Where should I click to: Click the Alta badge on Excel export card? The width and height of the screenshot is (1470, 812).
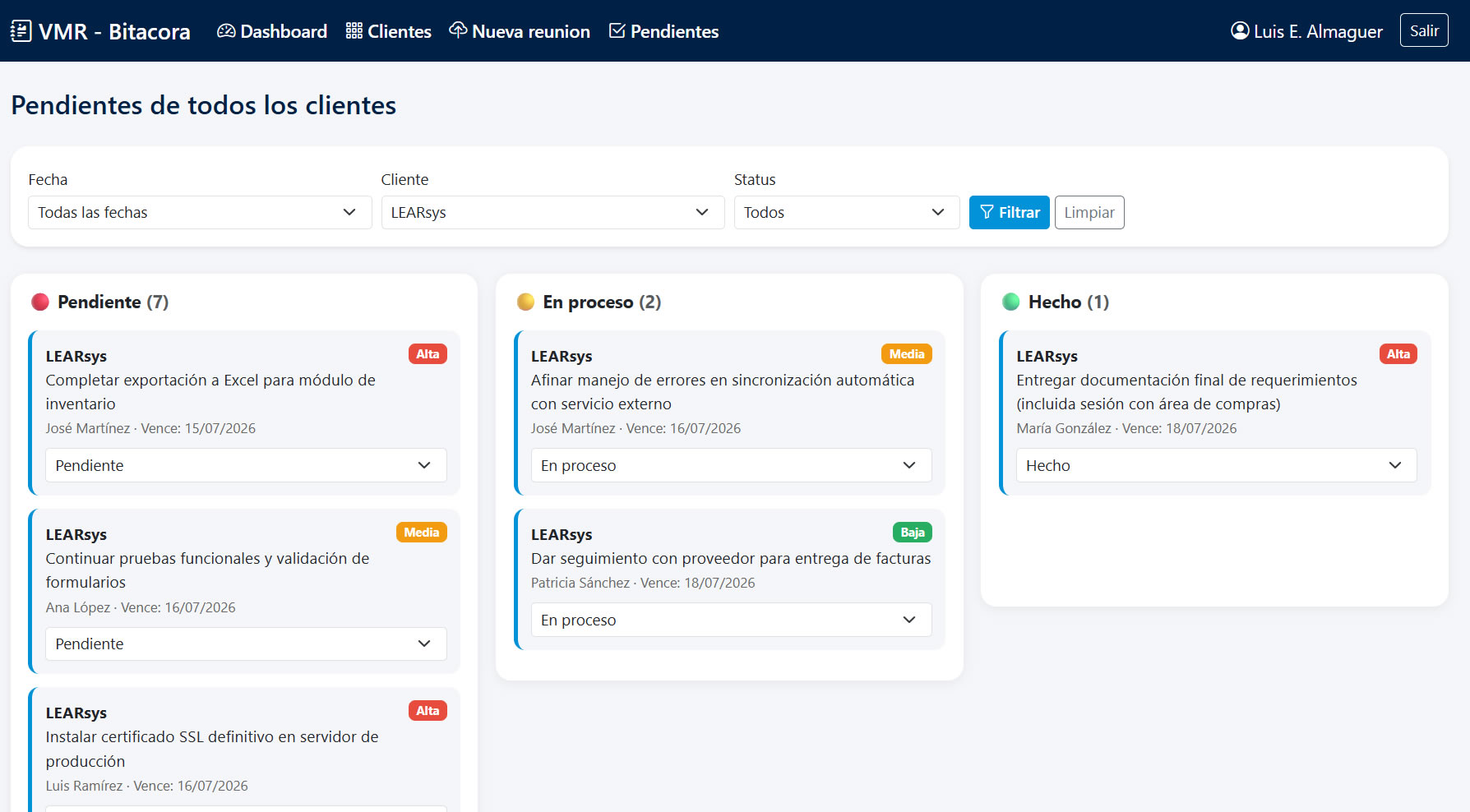pos(428,354)
